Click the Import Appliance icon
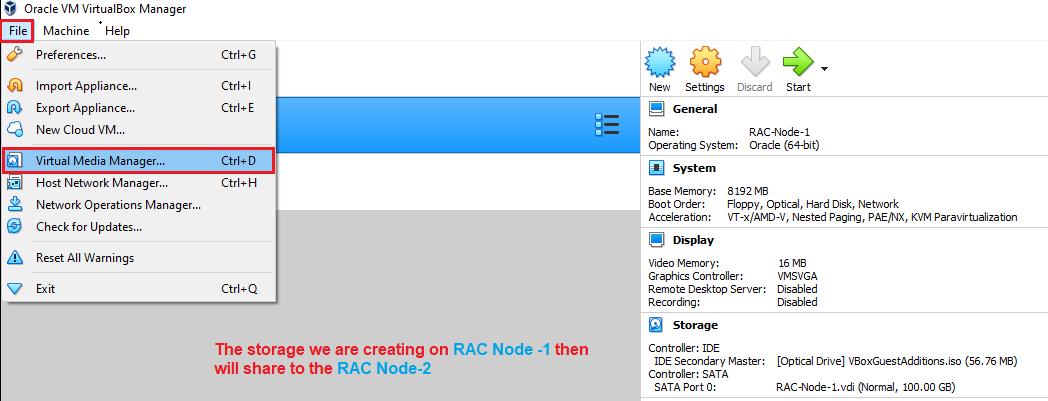Screen dimensions: 1048x401 coord(15,86)
